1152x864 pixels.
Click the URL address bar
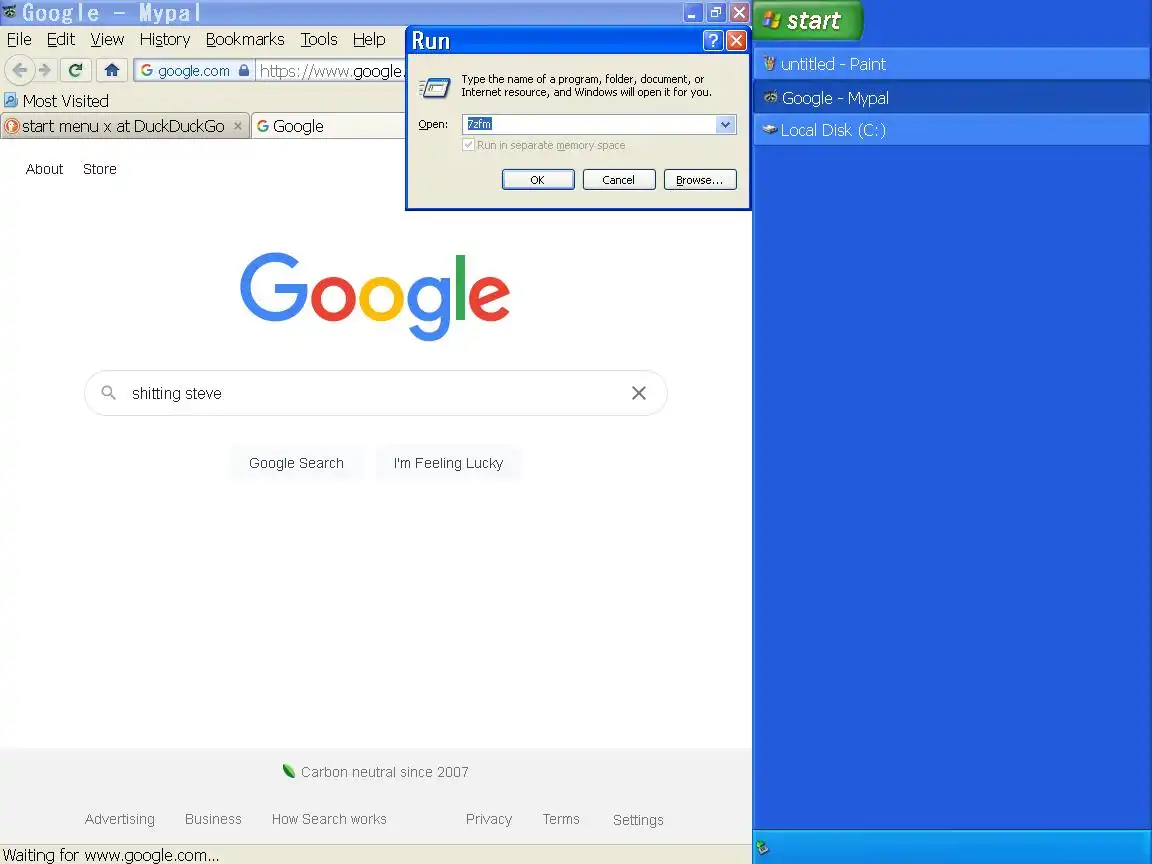click(x=331, y=71)
